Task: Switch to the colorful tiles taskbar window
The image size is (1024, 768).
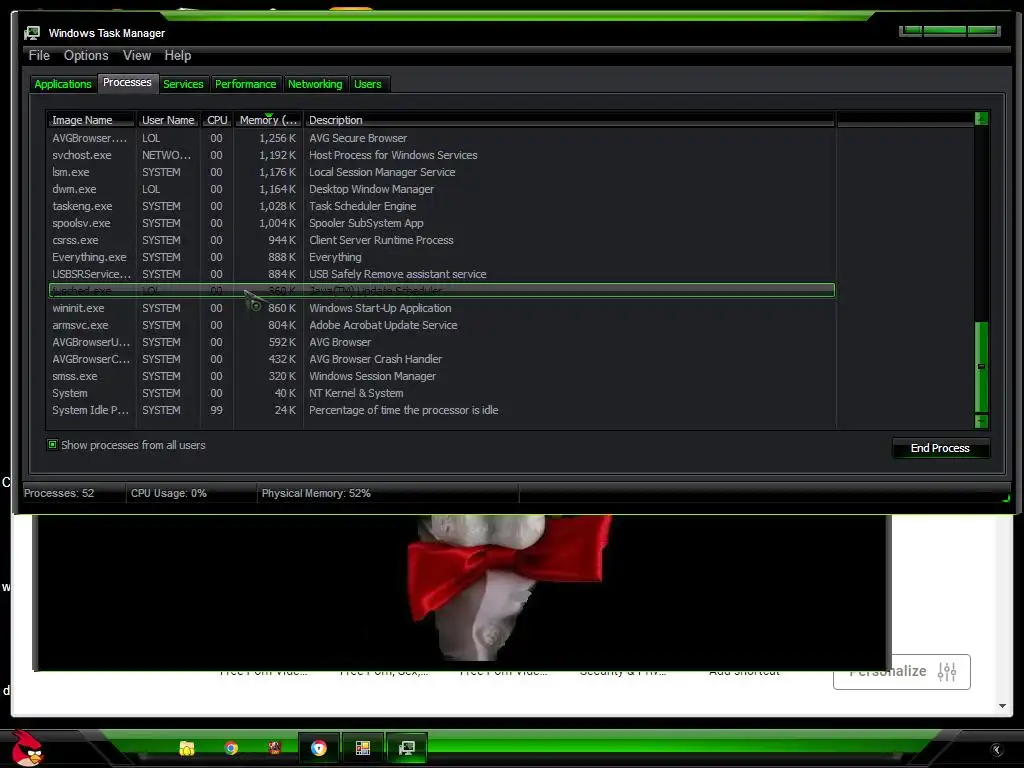Action: click(363, 748)
